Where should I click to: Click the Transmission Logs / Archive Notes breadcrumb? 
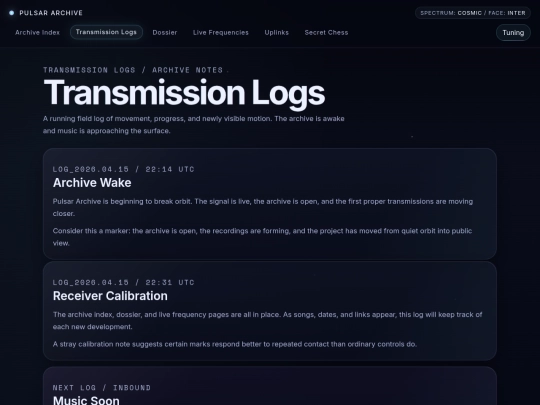point(133,70)
